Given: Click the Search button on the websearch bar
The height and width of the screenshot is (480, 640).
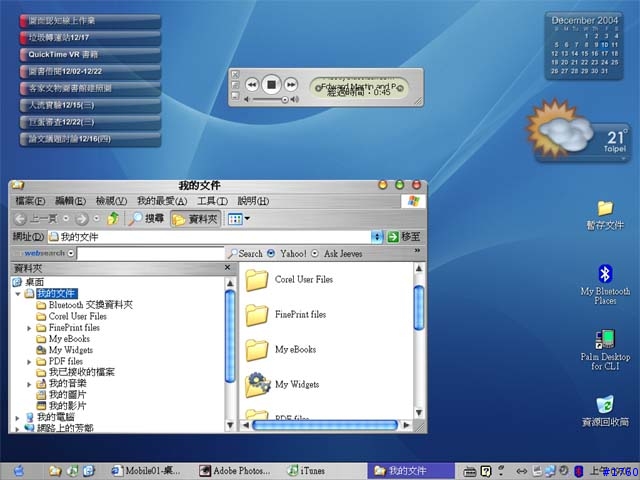Looking at the screenshot, I should pyautogui.click(x=245, y=253).
